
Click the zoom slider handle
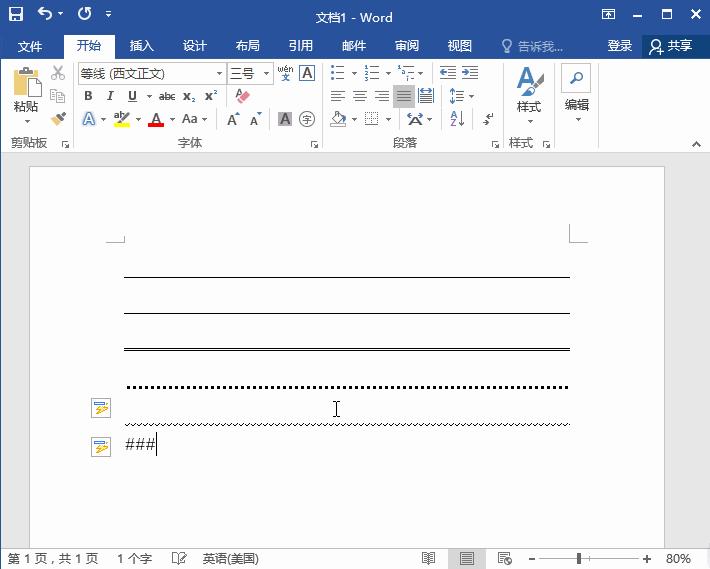579,559
